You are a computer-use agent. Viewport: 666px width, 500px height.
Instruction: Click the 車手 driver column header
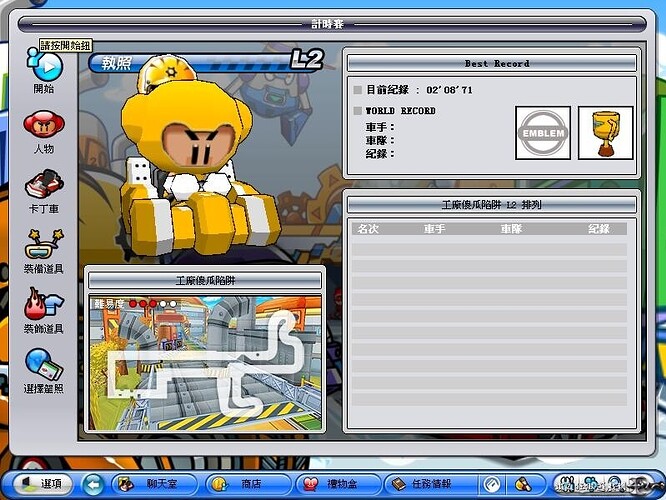click(x=435, y=229)
